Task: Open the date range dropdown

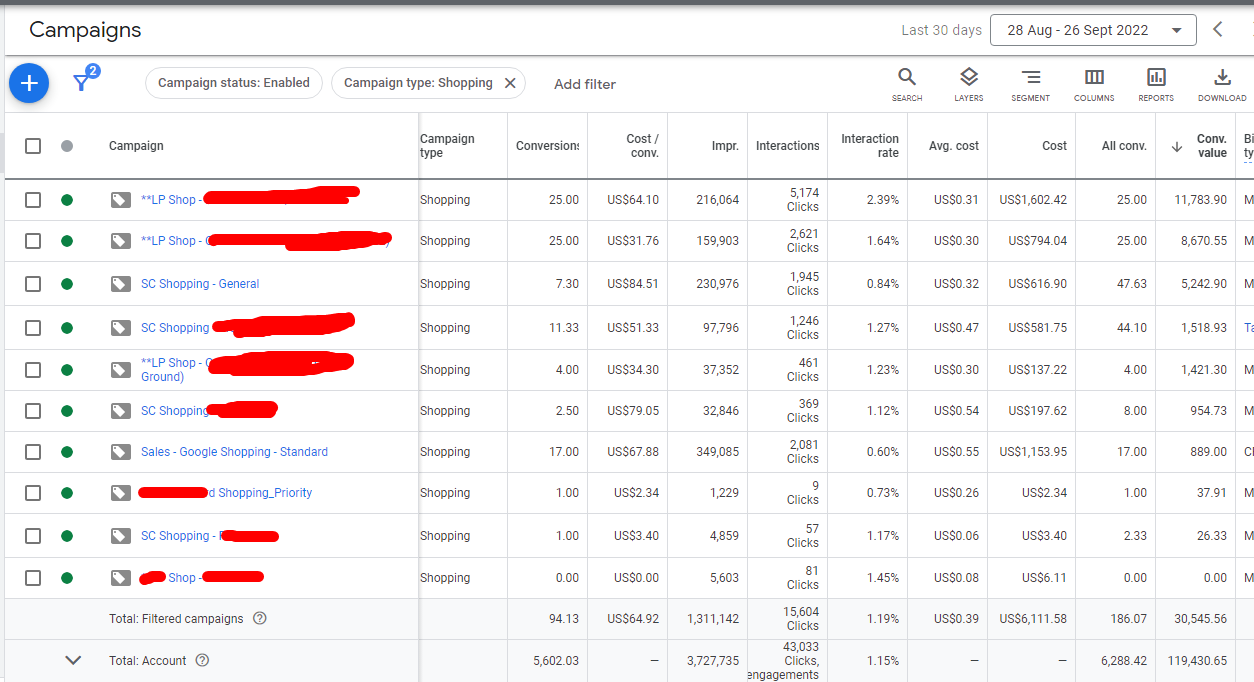Action: pyautogui.click(x=1092, y=30)
